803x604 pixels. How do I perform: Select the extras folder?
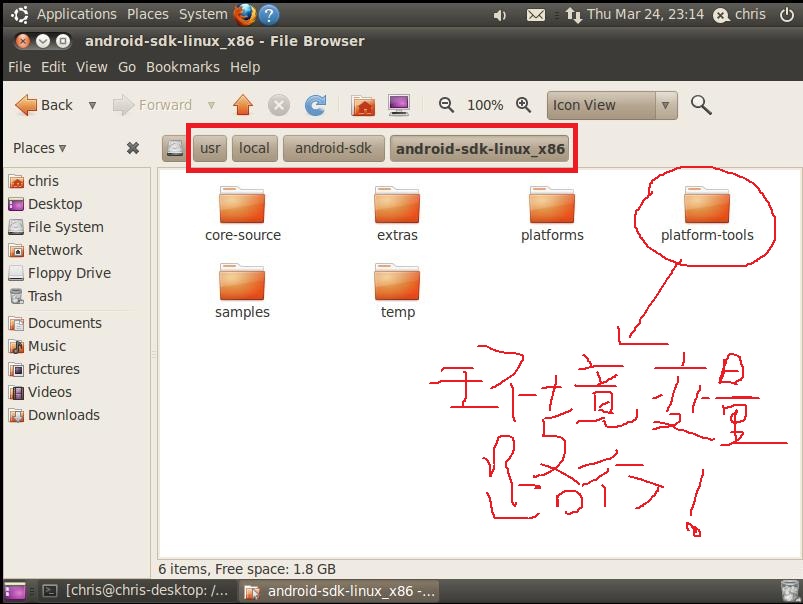click(x=397, y=214)
